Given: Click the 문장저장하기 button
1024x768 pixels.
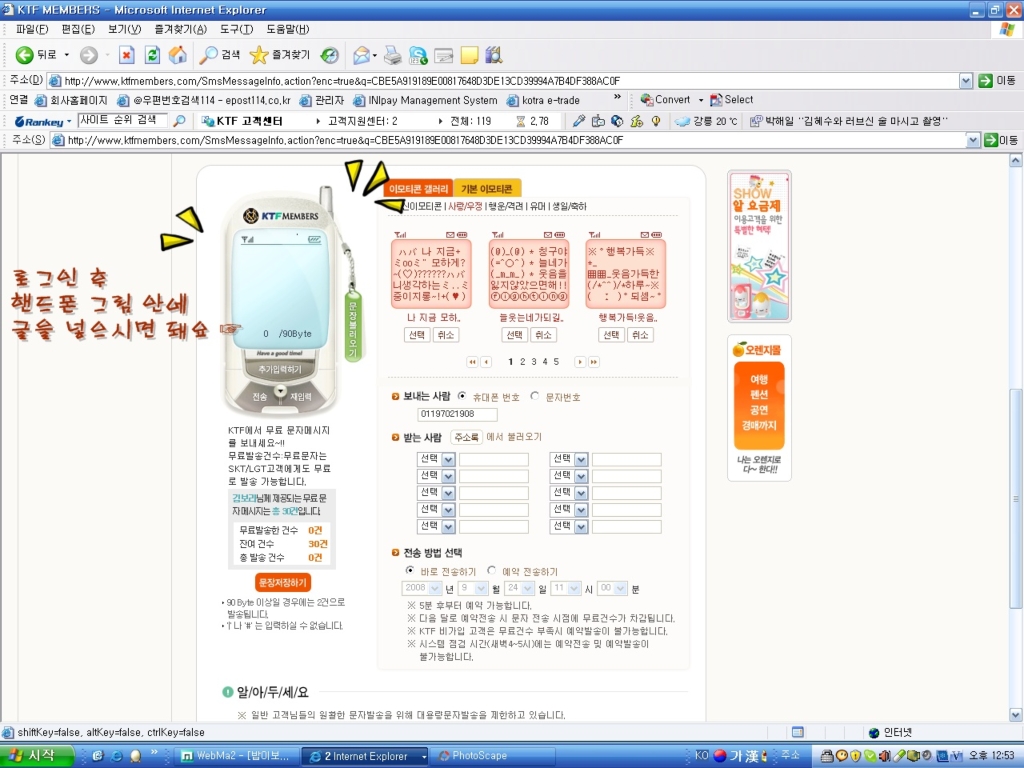Looking at the screenshot, I should [283, 583].
